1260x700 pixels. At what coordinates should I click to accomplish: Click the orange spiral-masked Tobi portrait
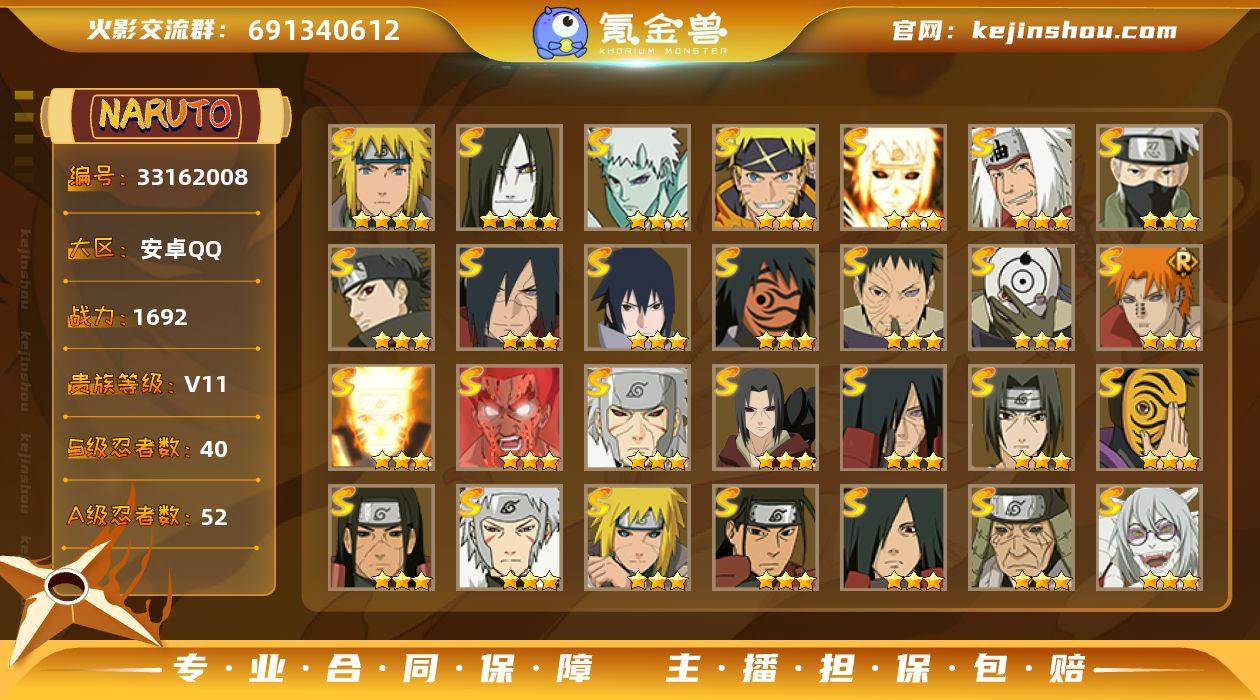[1149, 418]
